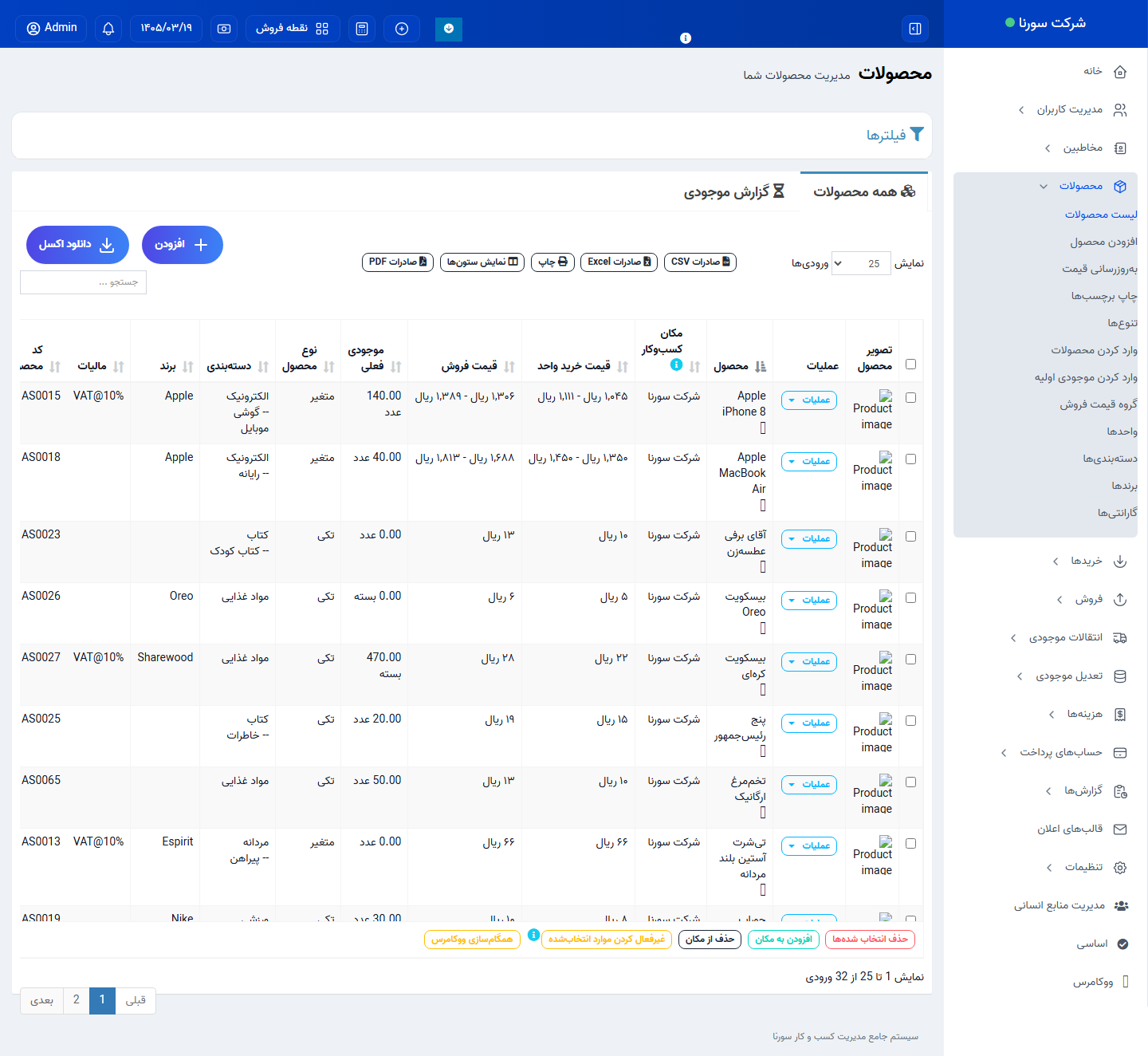Click info icon next to business location header
Image resolution: width=1148 pixels, height=1056 pixels.
click(x=677, y=365)
